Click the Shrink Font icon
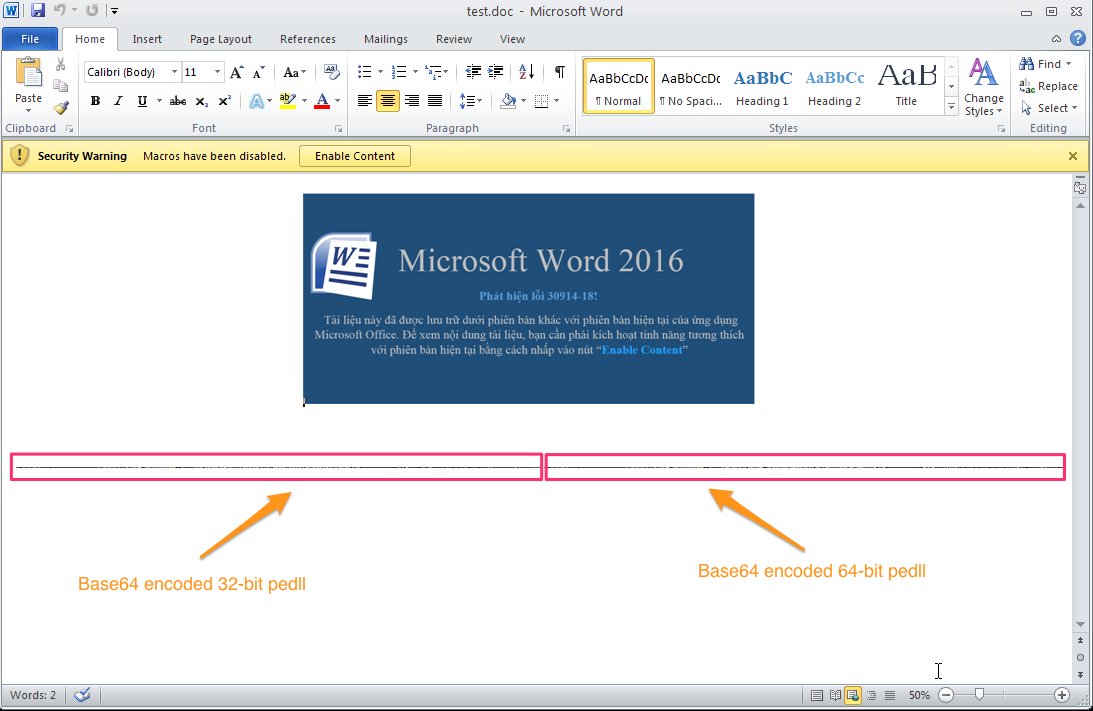 (x=259, y=72)
